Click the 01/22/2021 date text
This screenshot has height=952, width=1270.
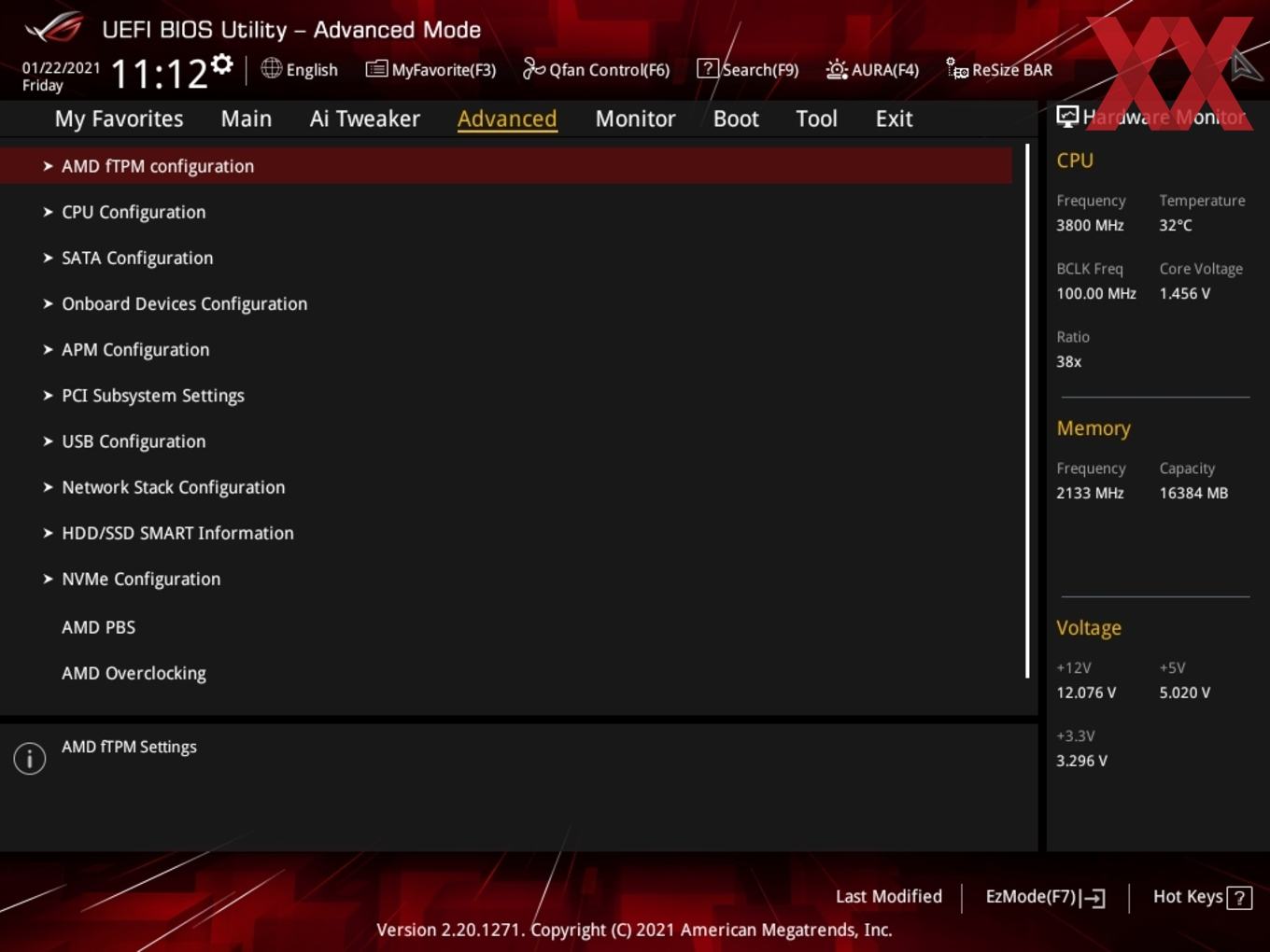pos(61,67)
